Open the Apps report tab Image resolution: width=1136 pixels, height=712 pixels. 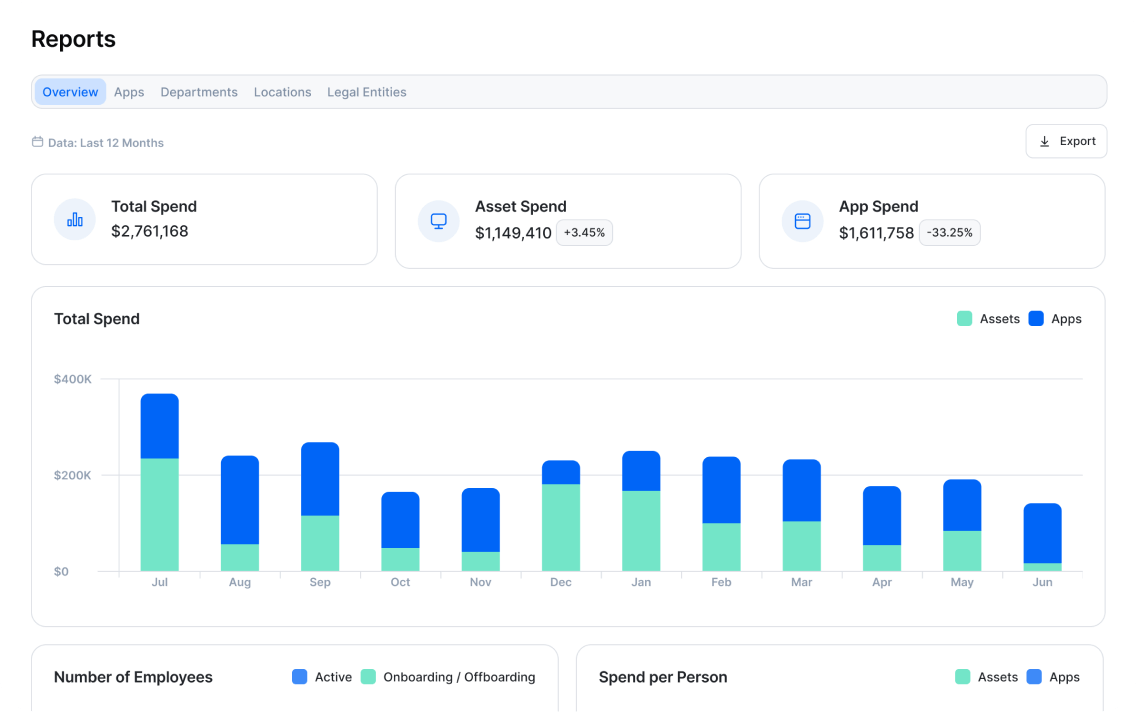(129, 91)
